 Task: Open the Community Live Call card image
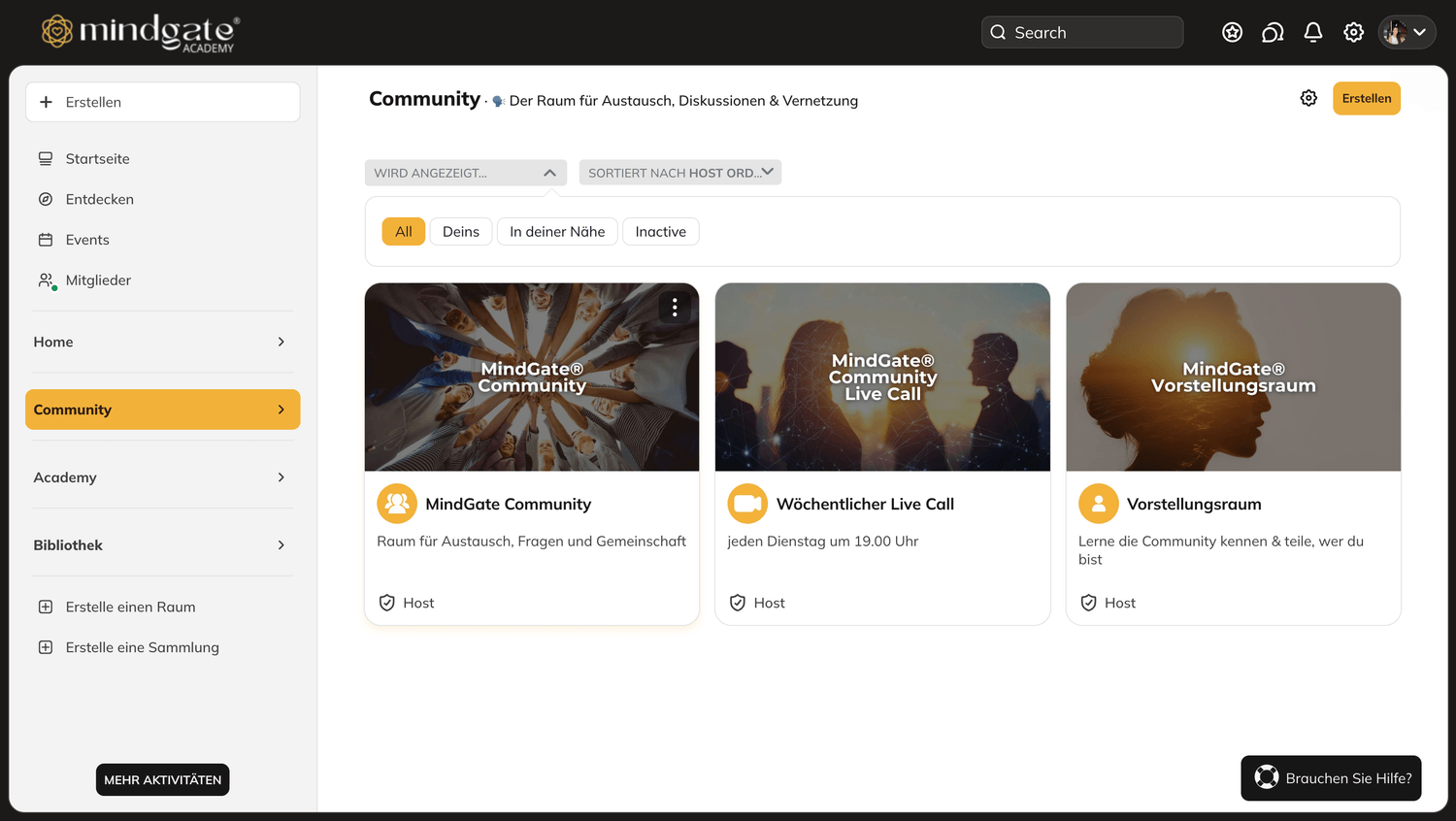click(882, 378)
